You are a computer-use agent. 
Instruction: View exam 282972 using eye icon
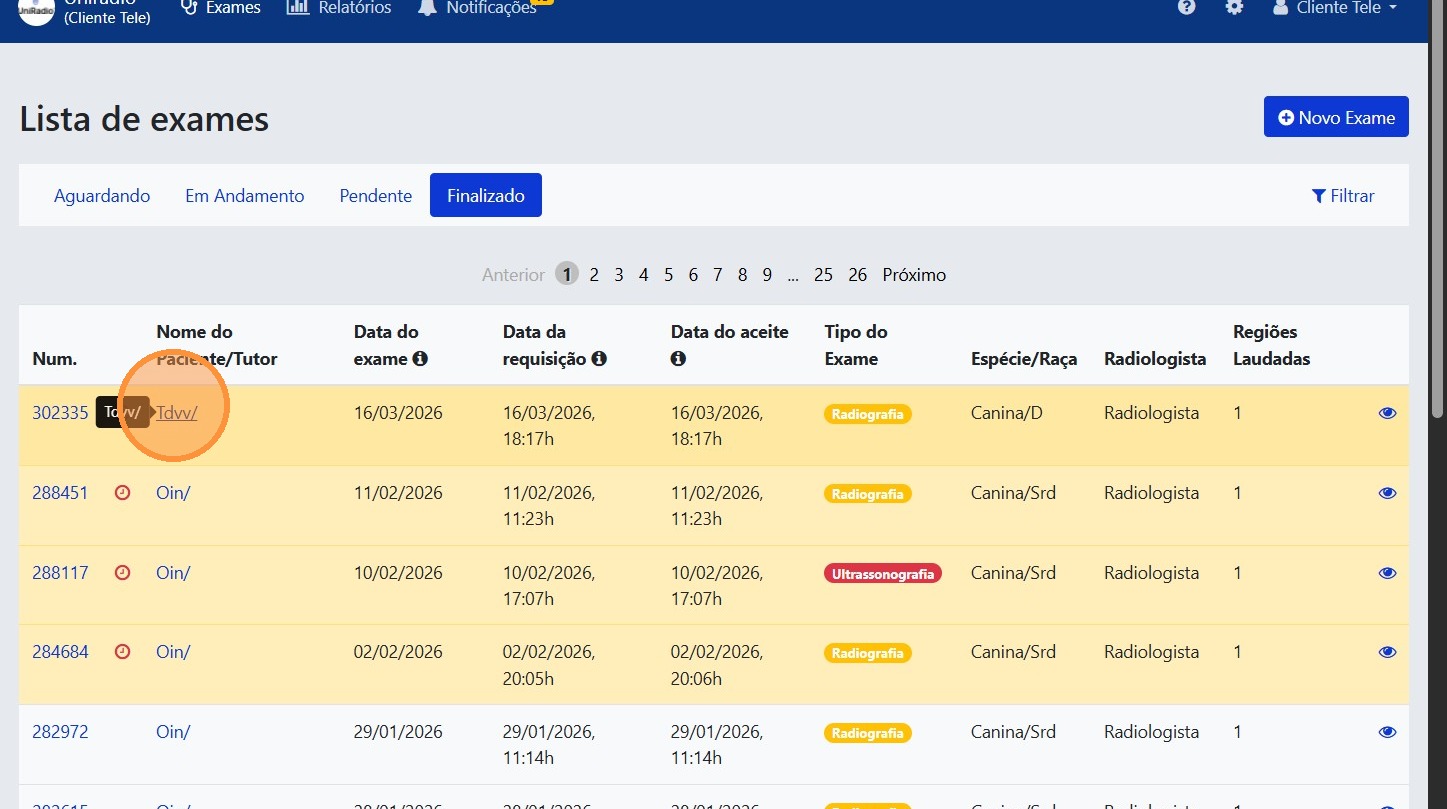click(1387, 732)
